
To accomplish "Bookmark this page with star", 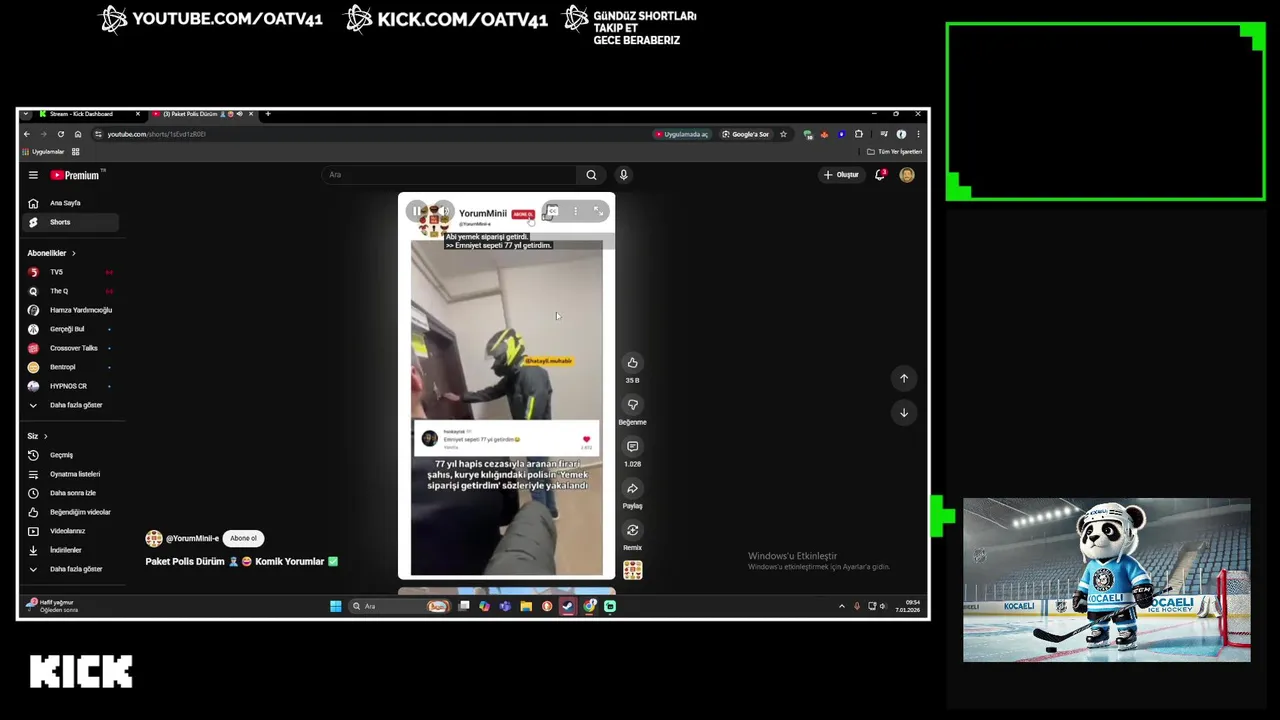I will tap(783, 134).
